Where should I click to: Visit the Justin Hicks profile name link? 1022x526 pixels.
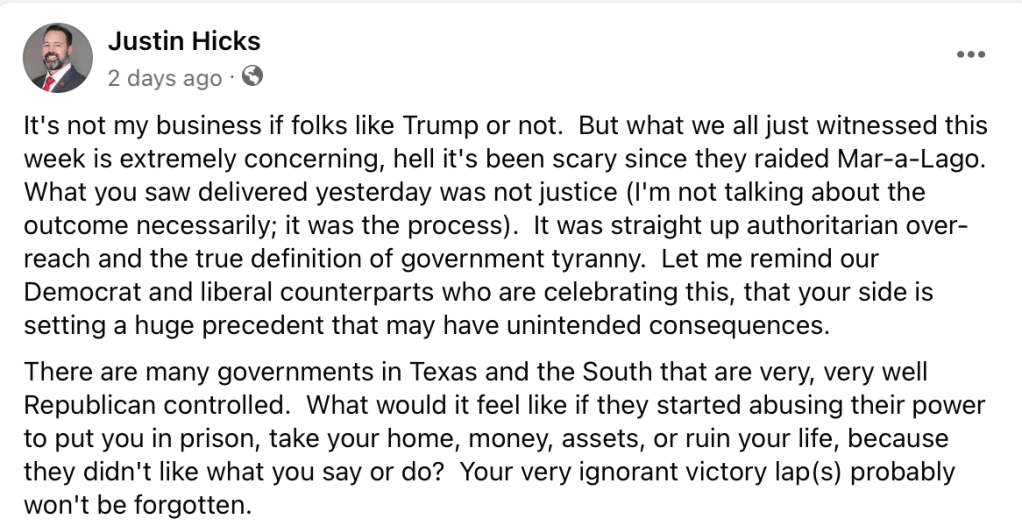(184, 41)
